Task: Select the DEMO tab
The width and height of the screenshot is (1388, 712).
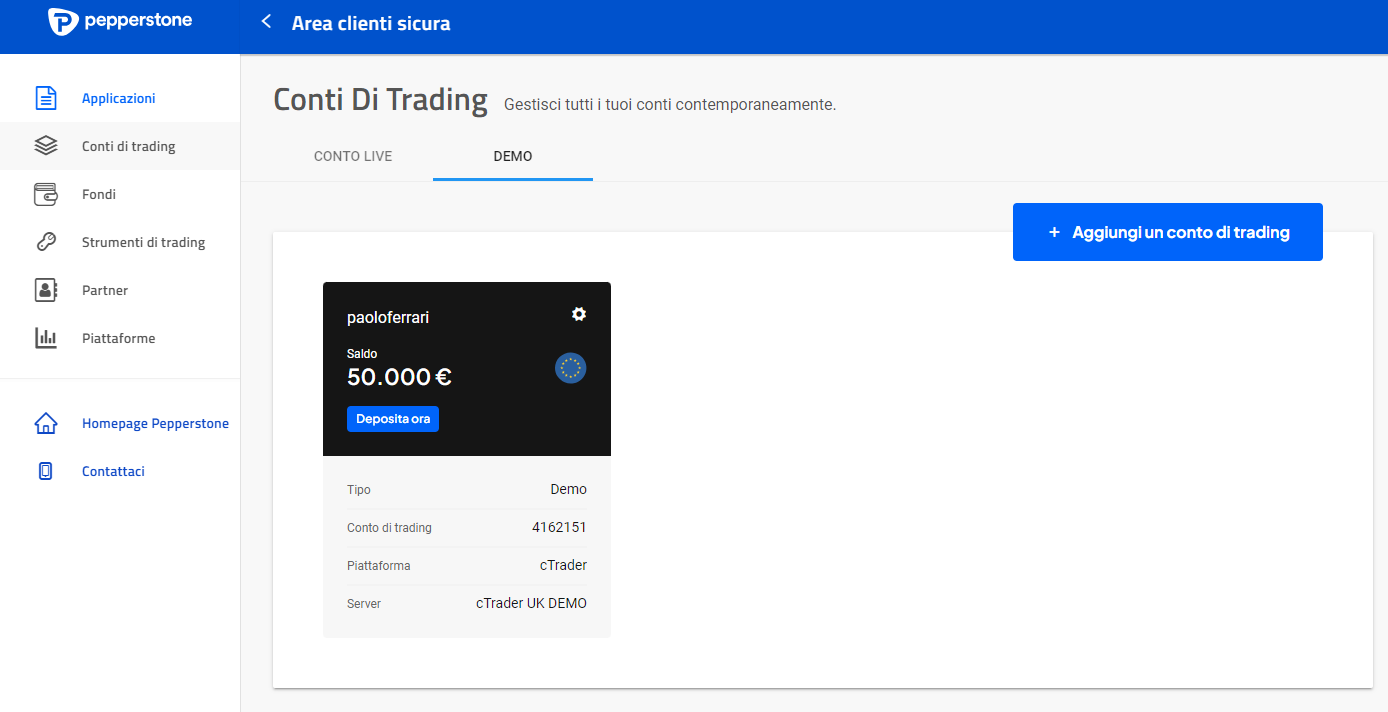Action: point(513,156)
